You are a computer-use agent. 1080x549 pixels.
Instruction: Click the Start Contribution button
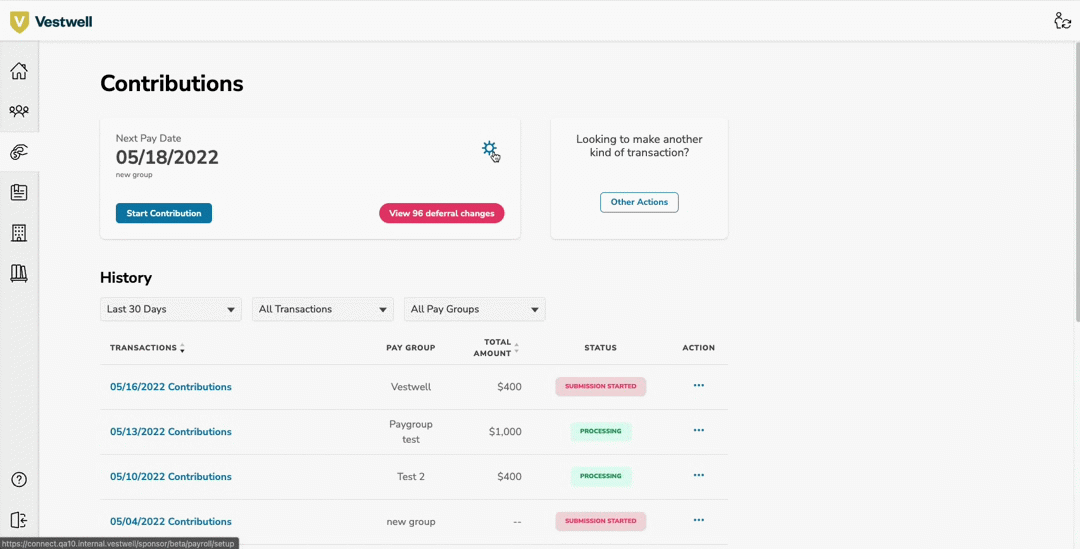(x=164, y=213)
